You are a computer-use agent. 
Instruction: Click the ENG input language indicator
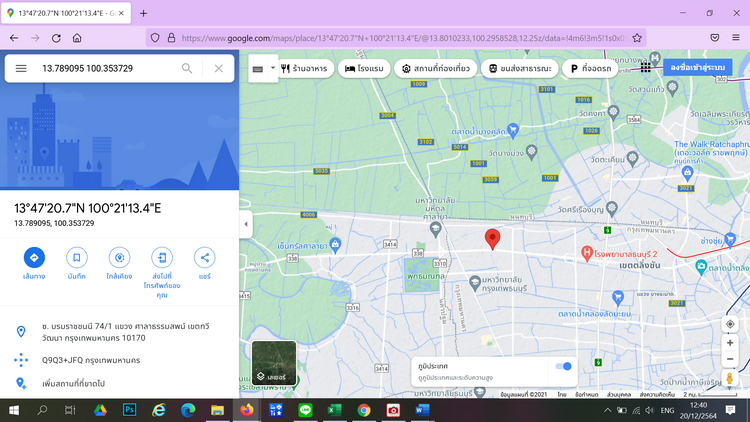click(x=667, y=411)
